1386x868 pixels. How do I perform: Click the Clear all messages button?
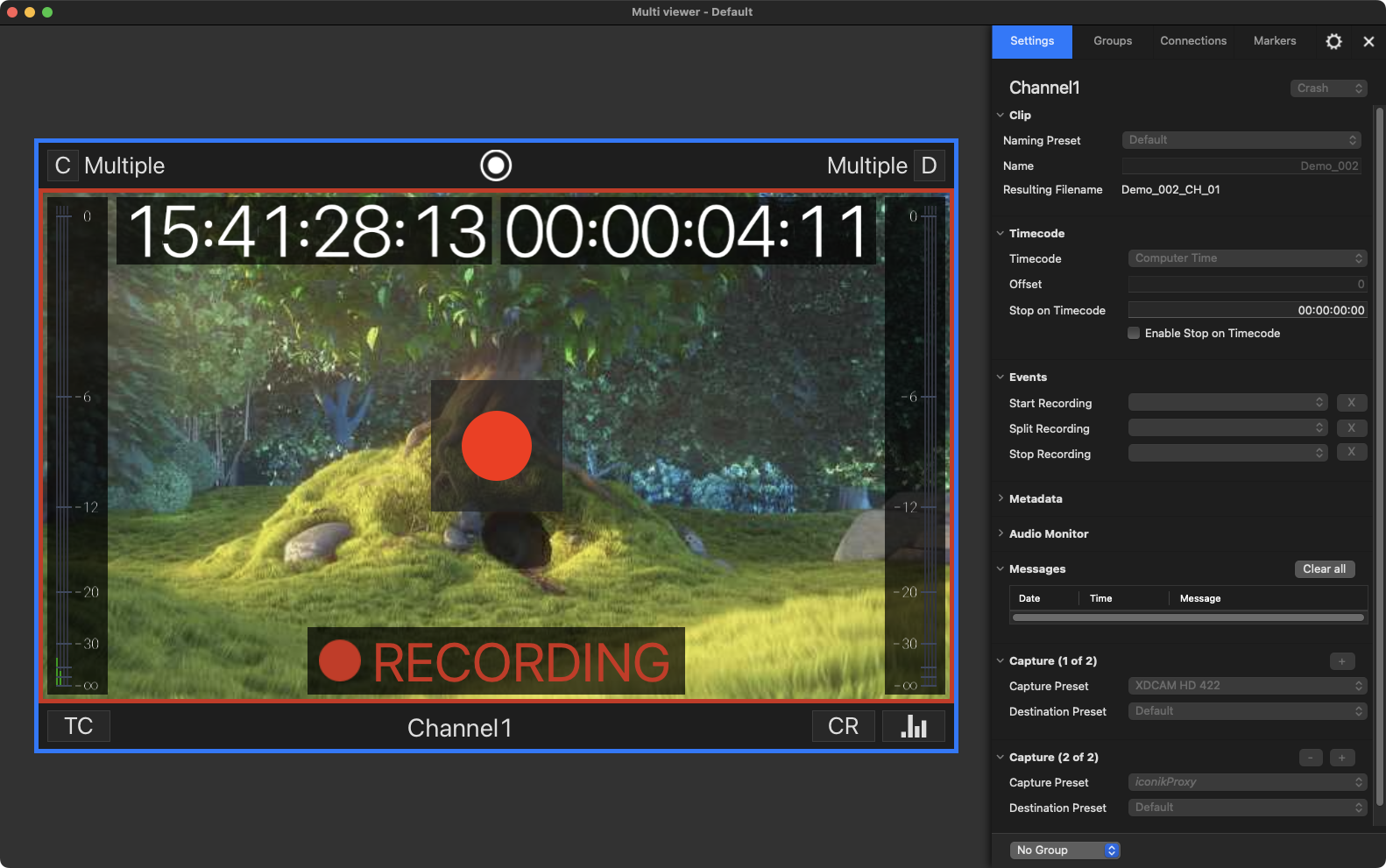pyautogui.click(x=1325, y=569)
